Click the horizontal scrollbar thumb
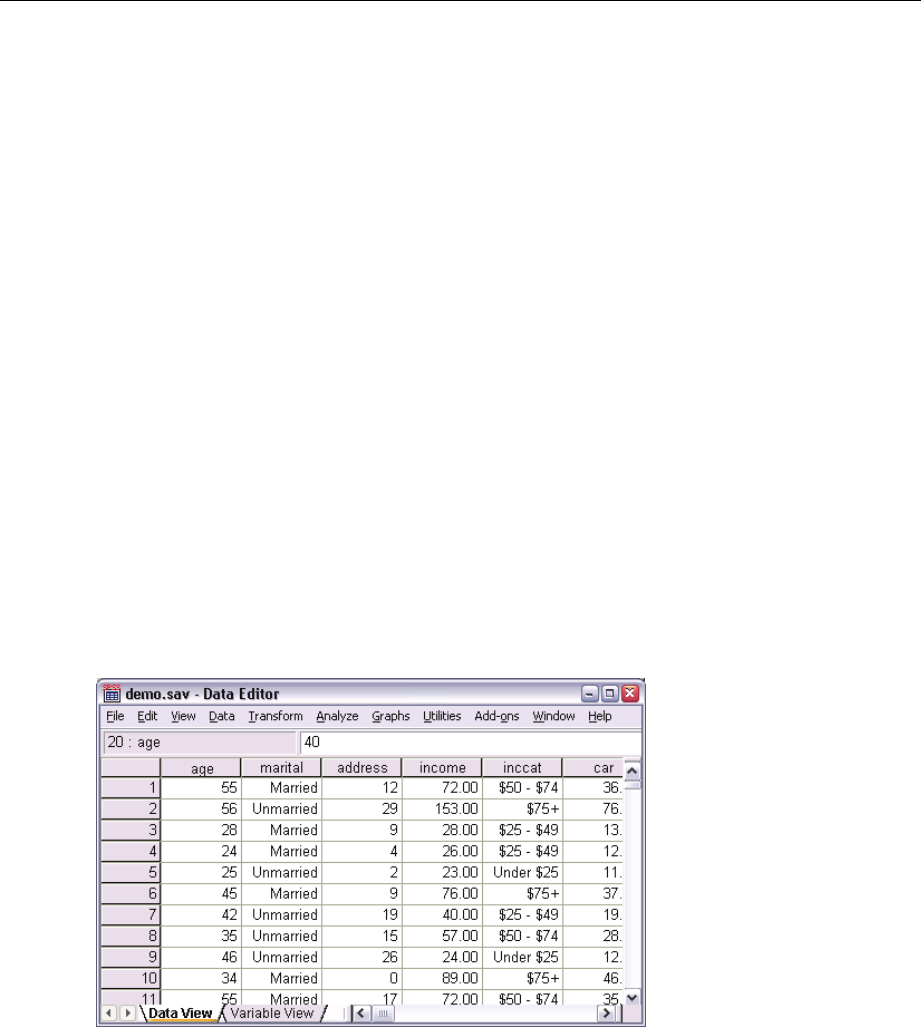This screenshot has width=921, height=1027. (x=383, y=1013)
